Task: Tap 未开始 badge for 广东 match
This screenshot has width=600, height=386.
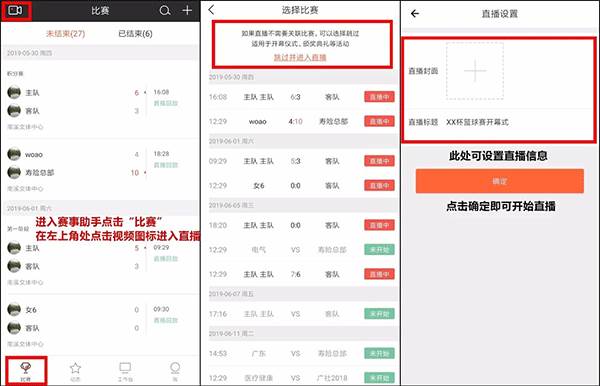Action: [x=379, y=353]
